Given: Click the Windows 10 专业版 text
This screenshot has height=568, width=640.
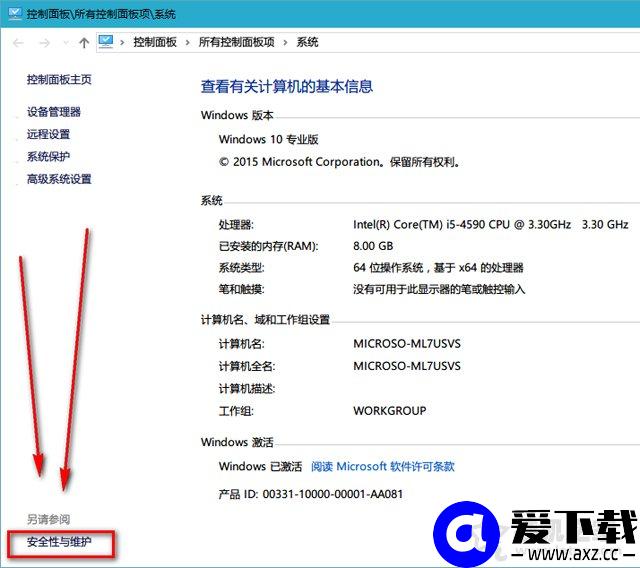Looking at the screenshot, I should click(269, 140).
